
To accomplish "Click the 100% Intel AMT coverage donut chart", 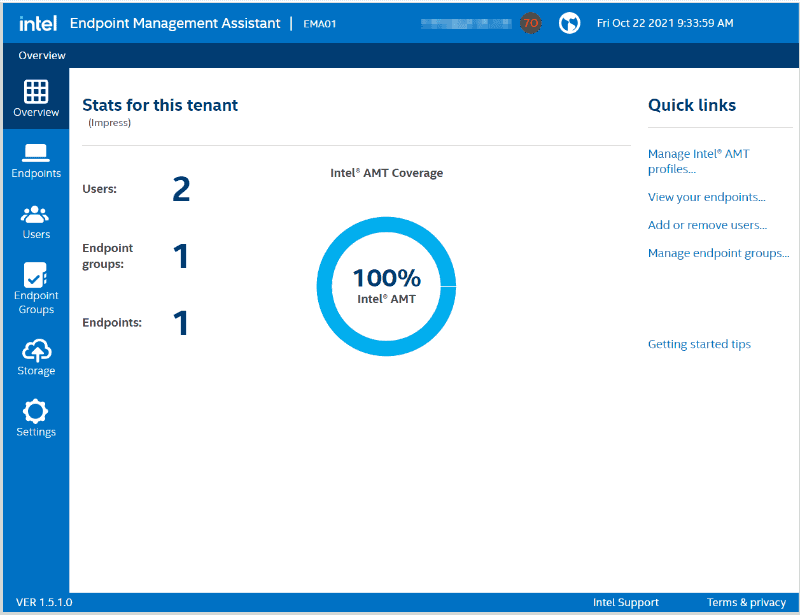I will 386,285.
